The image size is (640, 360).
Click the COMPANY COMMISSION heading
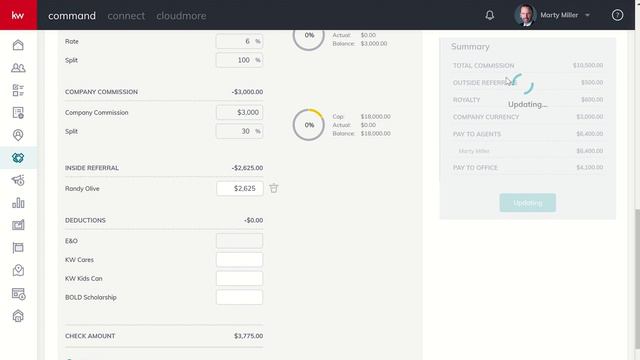click(x=101, y=92)
